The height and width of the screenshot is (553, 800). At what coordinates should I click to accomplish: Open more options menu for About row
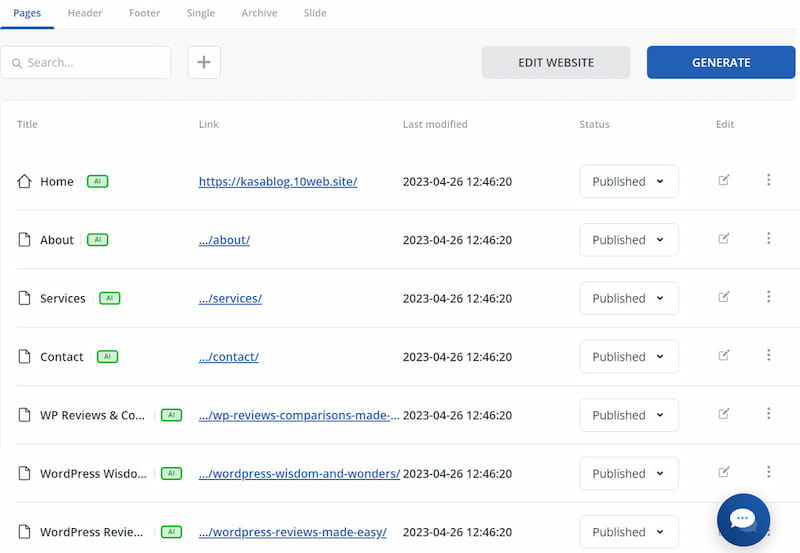coord(768,238)
